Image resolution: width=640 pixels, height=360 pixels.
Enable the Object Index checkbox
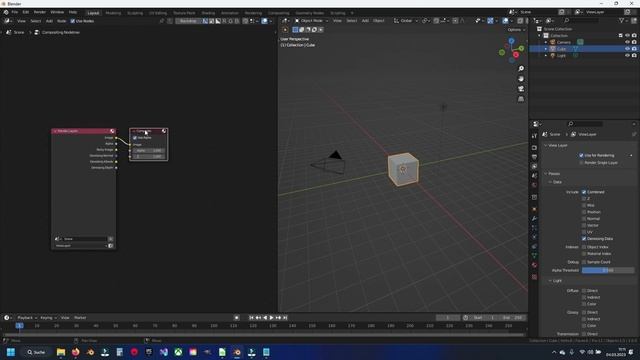click(584, 247)
